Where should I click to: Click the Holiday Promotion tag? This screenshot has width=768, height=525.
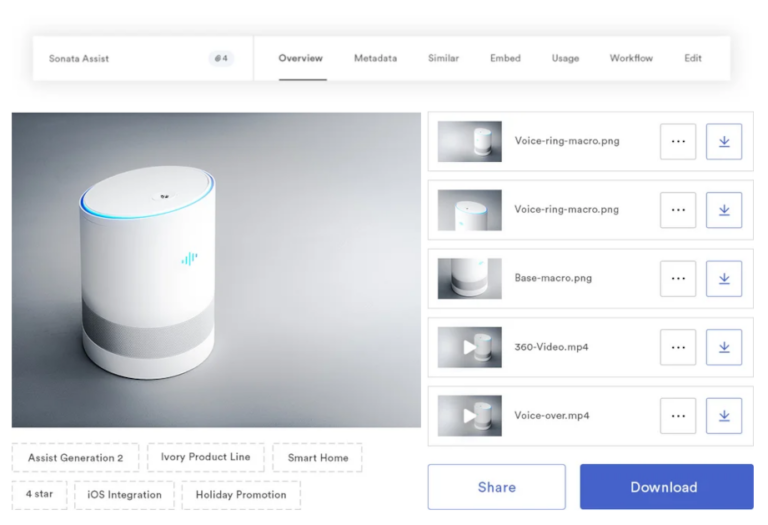240,495
